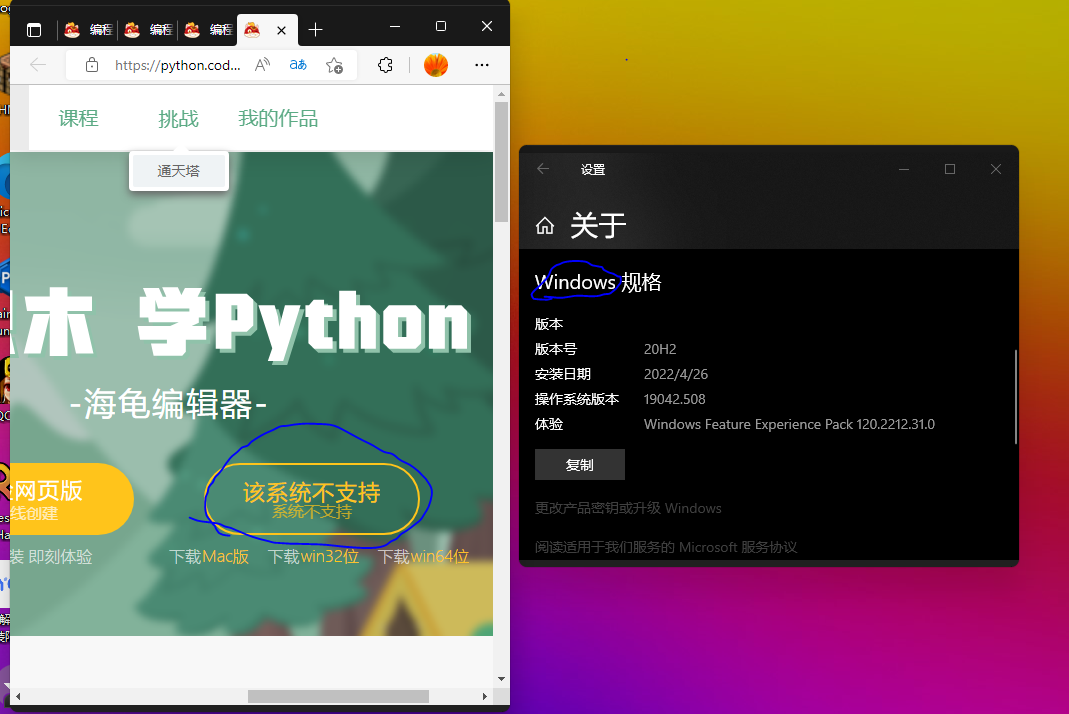Viewport: 1069px width, 714px height.
Task: Select the 20H2 version number text
Action: [x=660, y=349]
